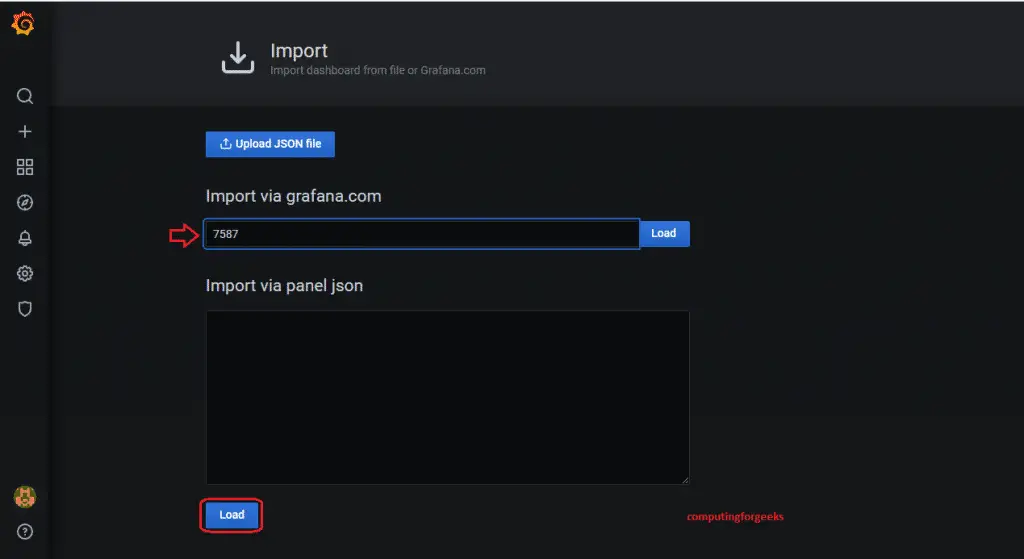Open the Create plus menu
This screenshot has width=1024, height=559.
[x=25, y=132]
